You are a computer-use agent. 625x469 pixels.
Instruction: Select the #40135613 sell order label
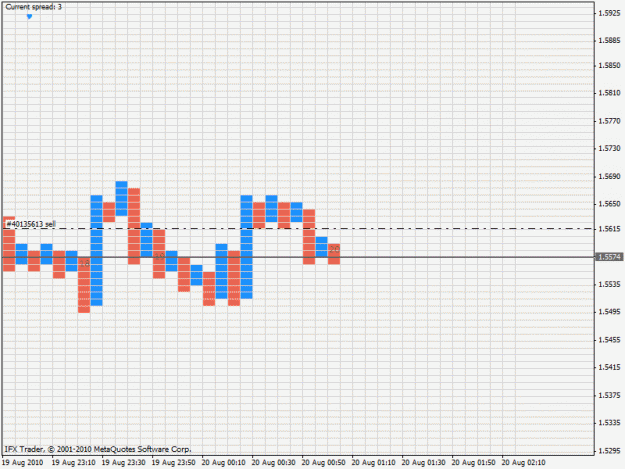31,224
